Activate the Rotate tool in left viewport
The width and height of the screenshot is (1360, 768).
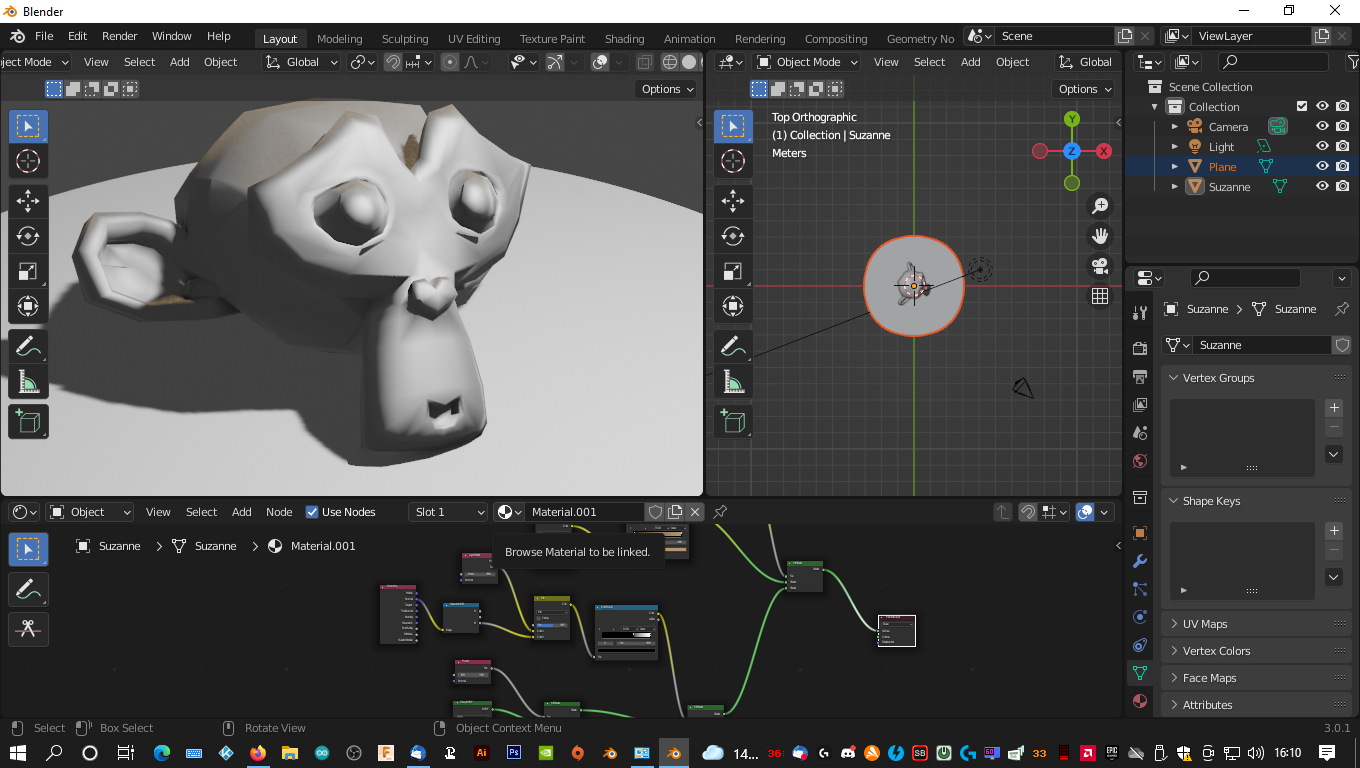click(28, 236)
